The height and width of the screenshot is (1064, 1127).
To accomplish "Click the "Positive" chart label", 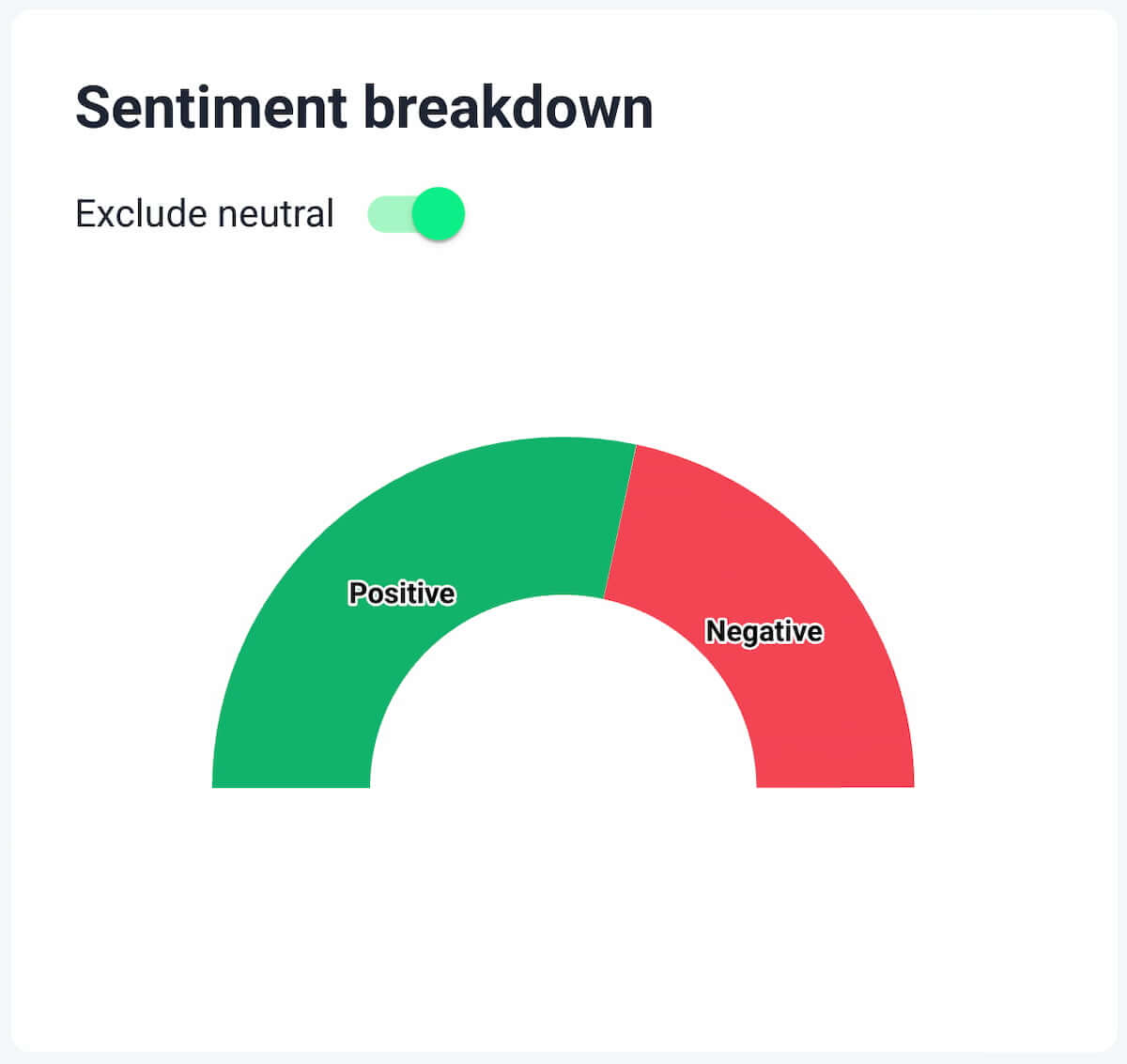I will click(402, 594).
